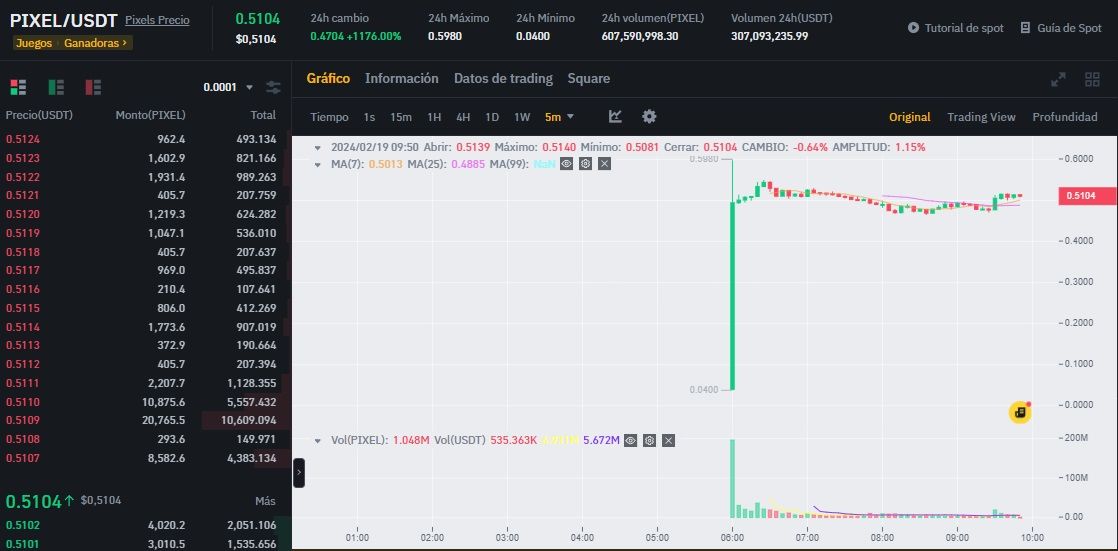The height and width of the screenshot is (551, 1118).
Task: Show buy orders only view icon
Action: 56,87
